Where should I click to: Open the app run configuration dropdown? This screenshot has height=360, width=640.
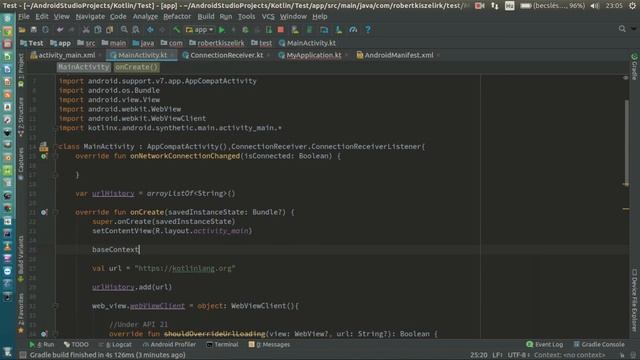coord(200,29)
